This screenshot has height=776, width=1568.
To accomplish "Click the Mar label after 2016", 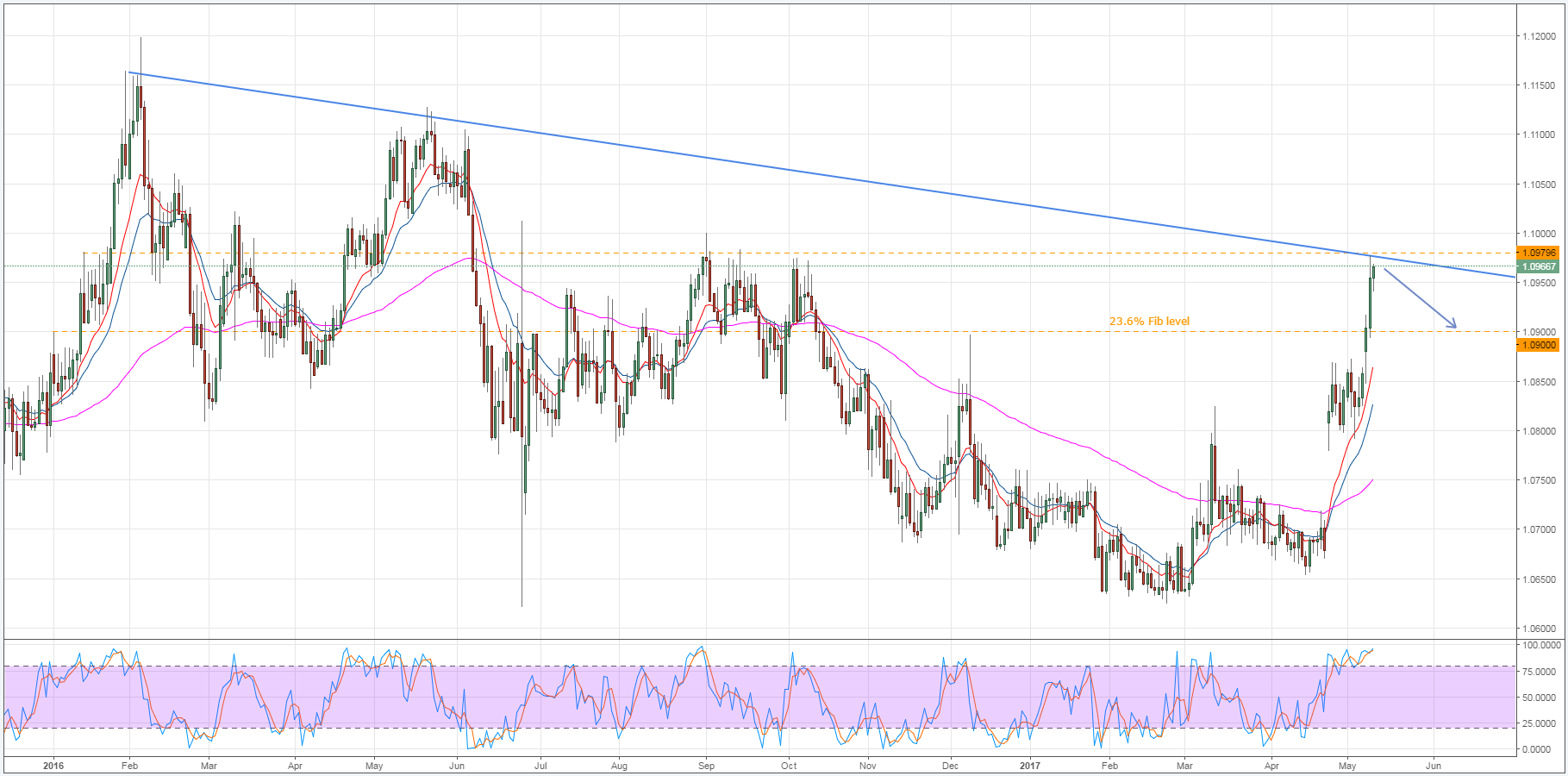I will [209, 766].
